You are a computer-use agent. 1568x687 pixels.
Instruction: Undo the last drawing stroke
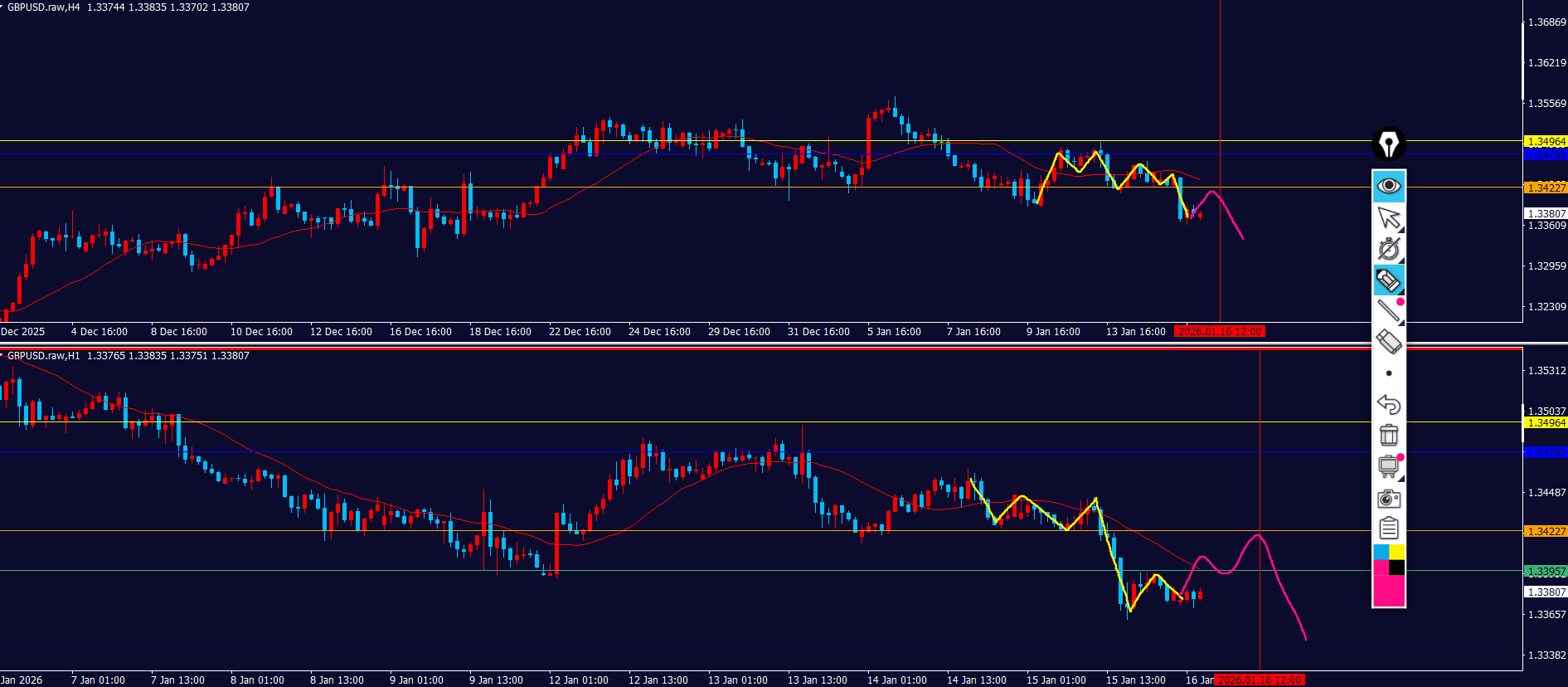tap(1389, 404)
